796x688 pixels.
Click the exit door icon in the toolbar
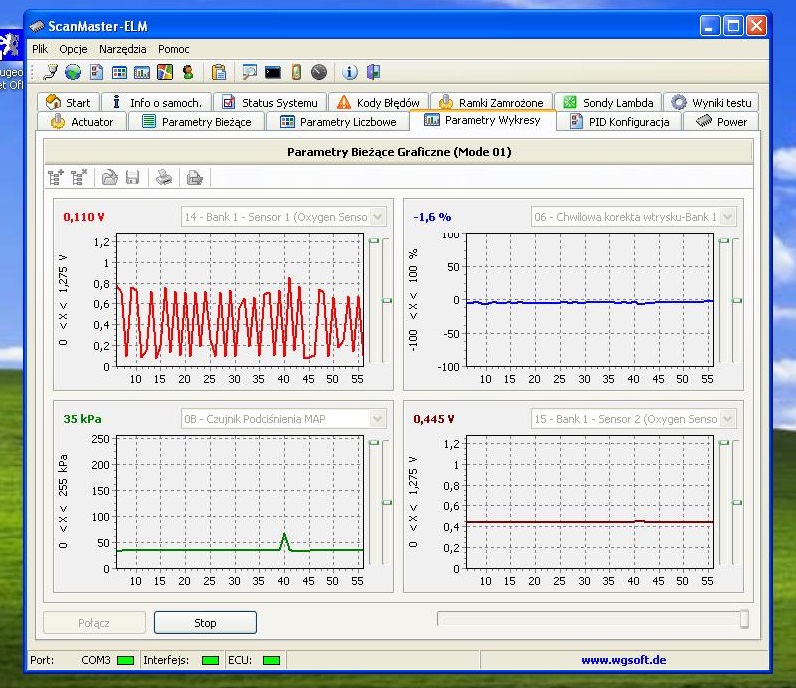pyautogui.click(x=373, y=72)
